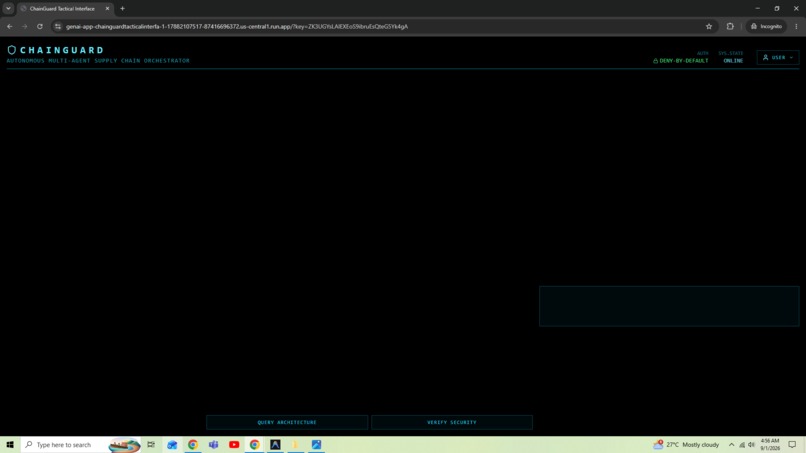Click the VERIFY SECURITY button
Screen dimensions: 806x453
click(452, 422)
